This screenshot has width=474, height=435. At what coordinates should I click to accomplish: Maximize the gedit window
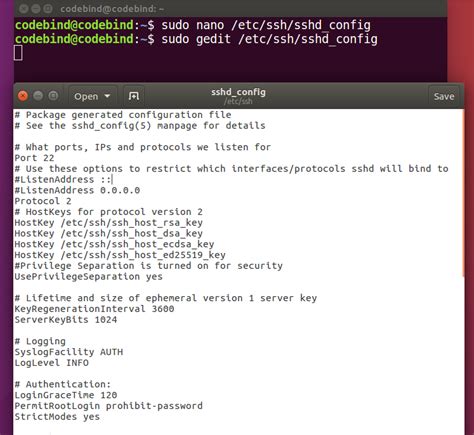[53, 96]
